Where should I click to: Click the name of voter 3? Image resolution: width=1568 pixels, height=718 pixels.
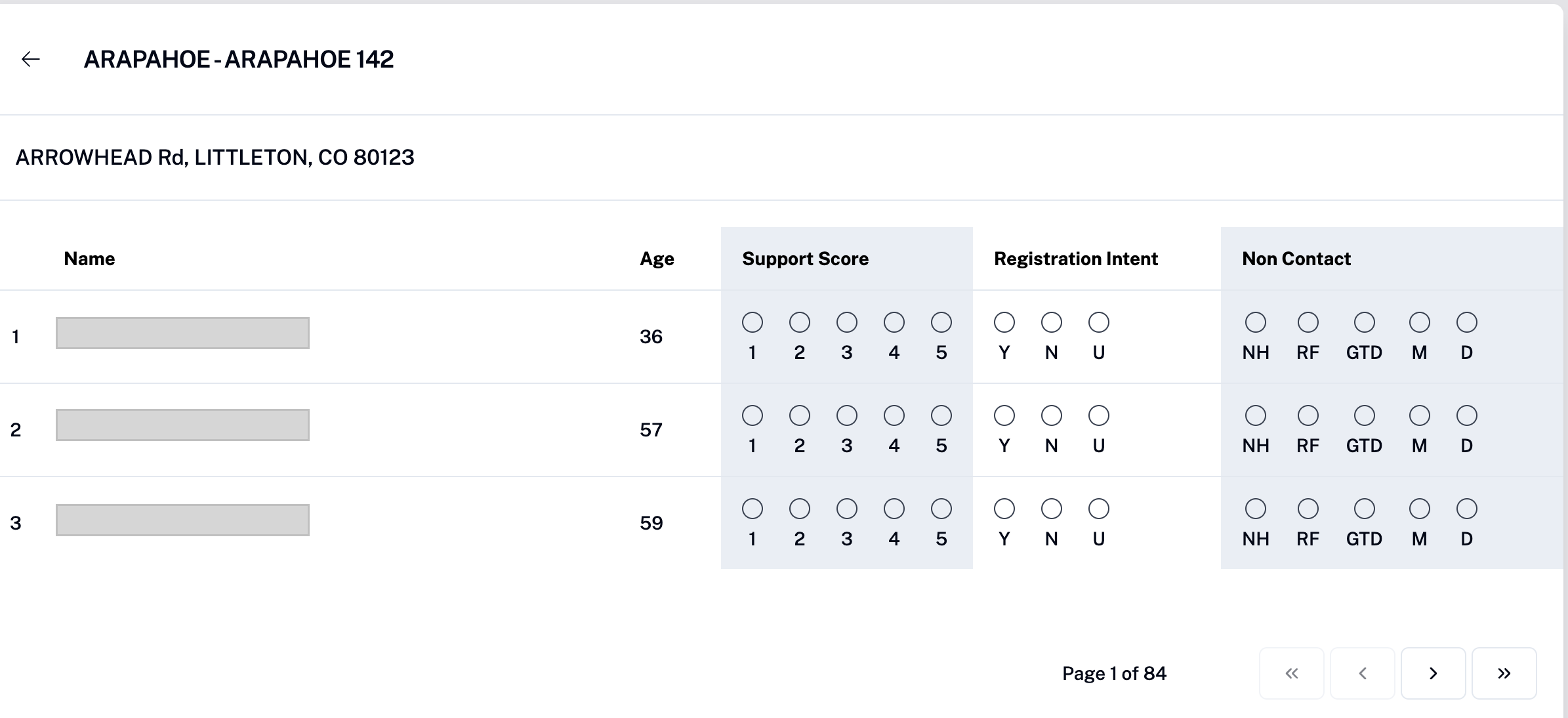coord(182,520)
